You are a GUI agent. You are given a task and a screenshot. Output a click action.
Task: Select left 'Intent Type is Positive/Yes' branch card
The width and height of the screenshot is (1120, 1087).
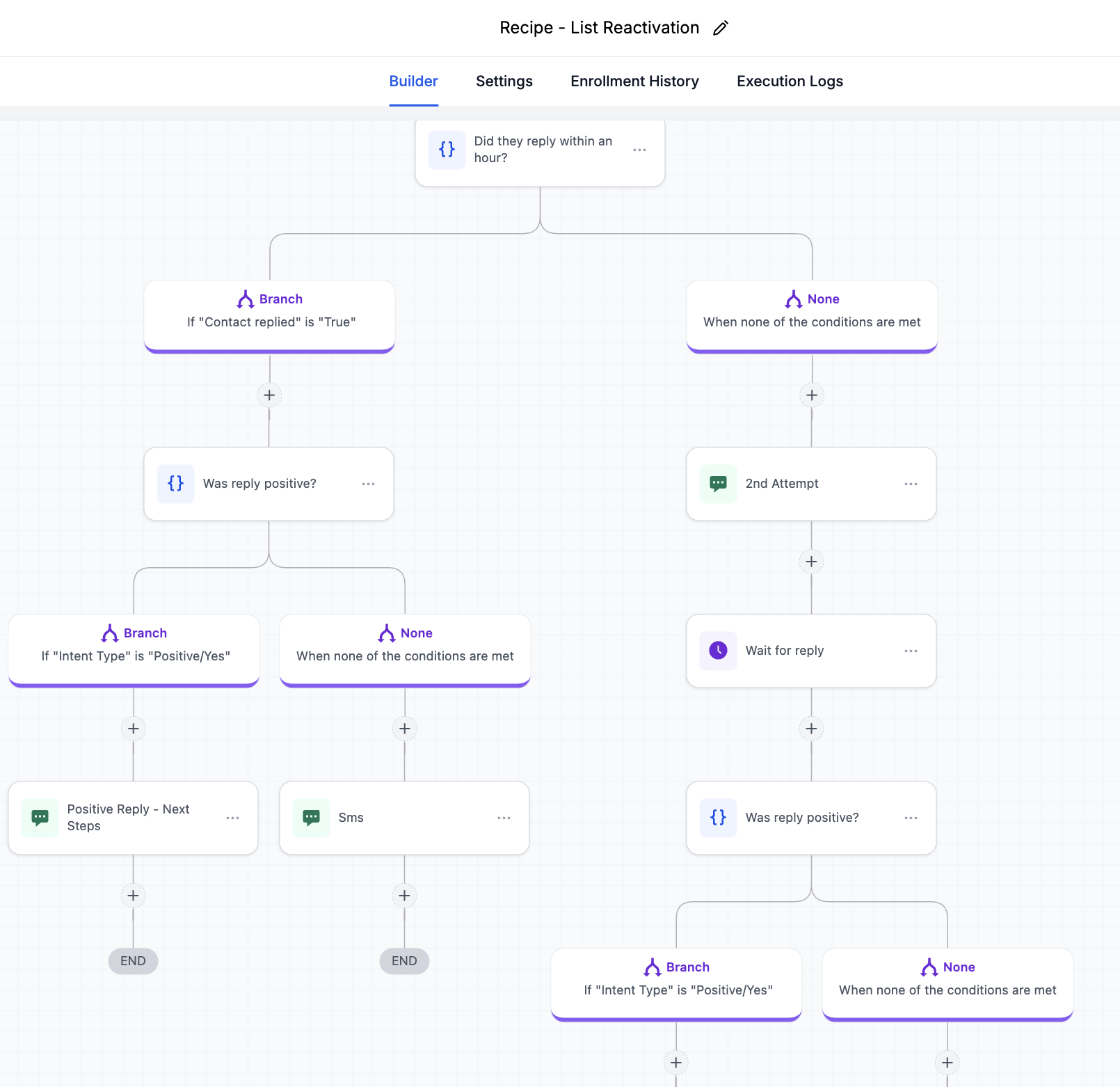134,651
